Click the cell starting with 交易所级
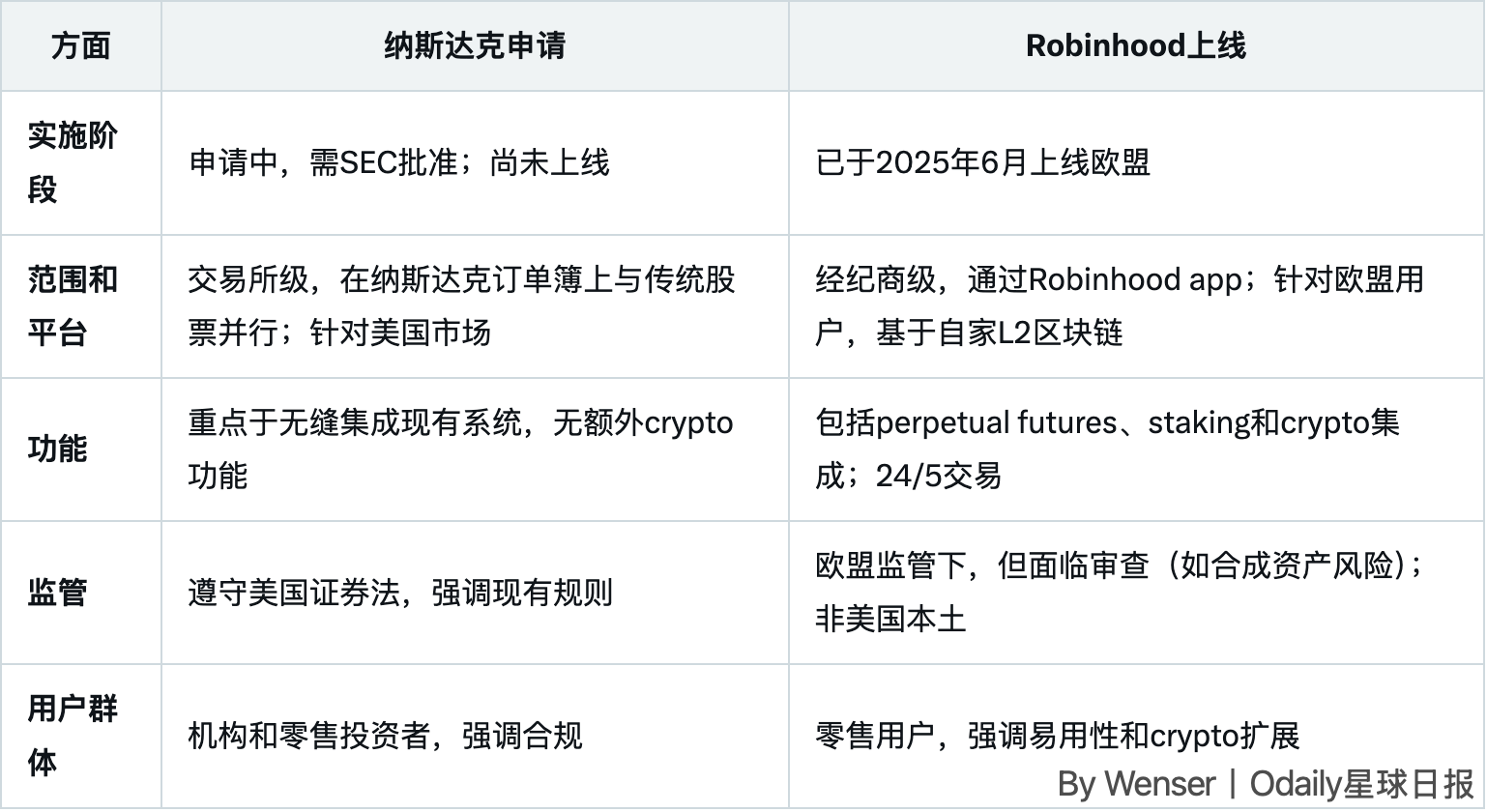This screenshot has height=812, width=1487. (461, 305)
